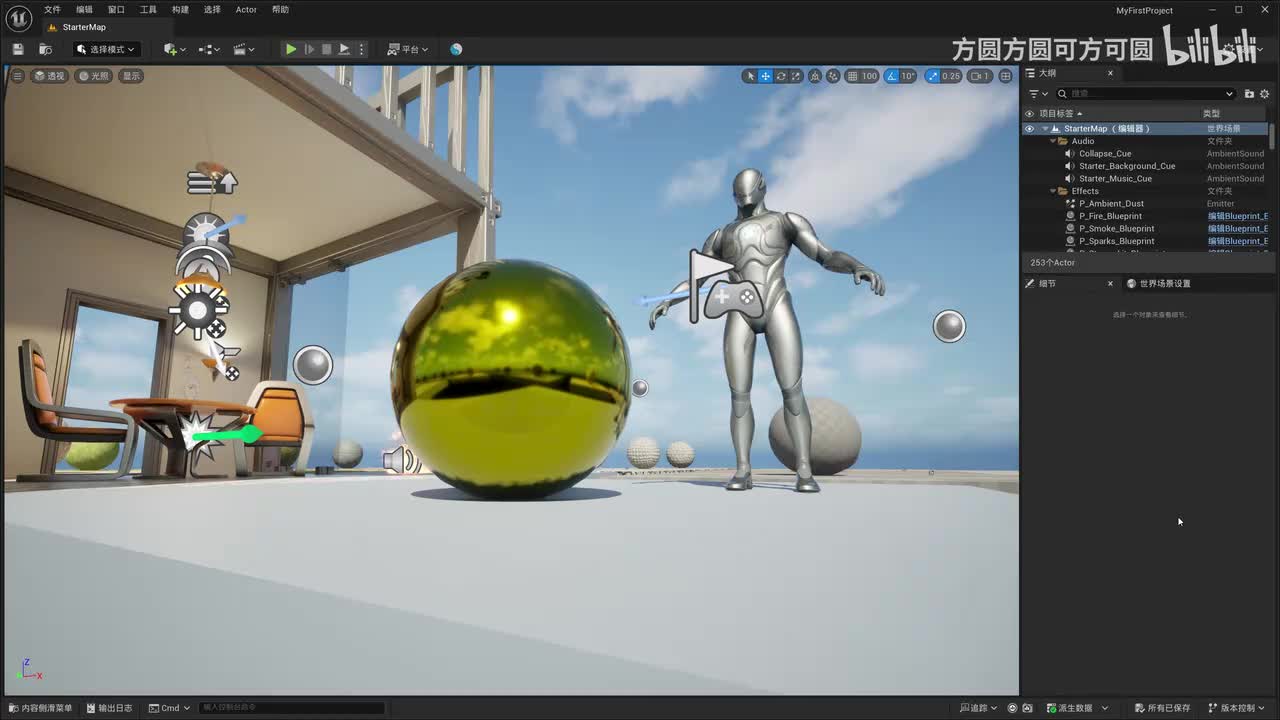Add a new folder in the outliner
1280x720 pixels.
click(x=1249, y=94)
